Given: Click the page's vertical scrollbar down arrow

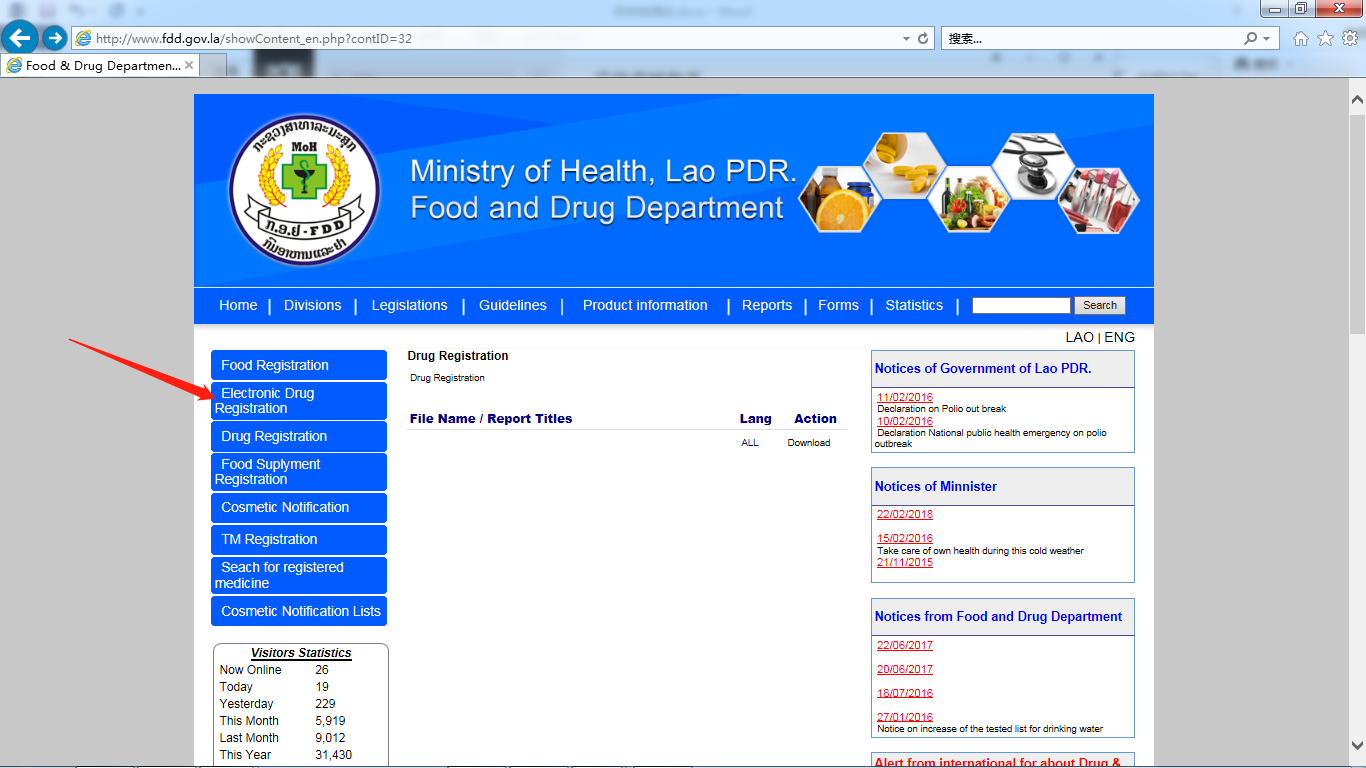Looking at the screenshot, I should coord(1357,744).
